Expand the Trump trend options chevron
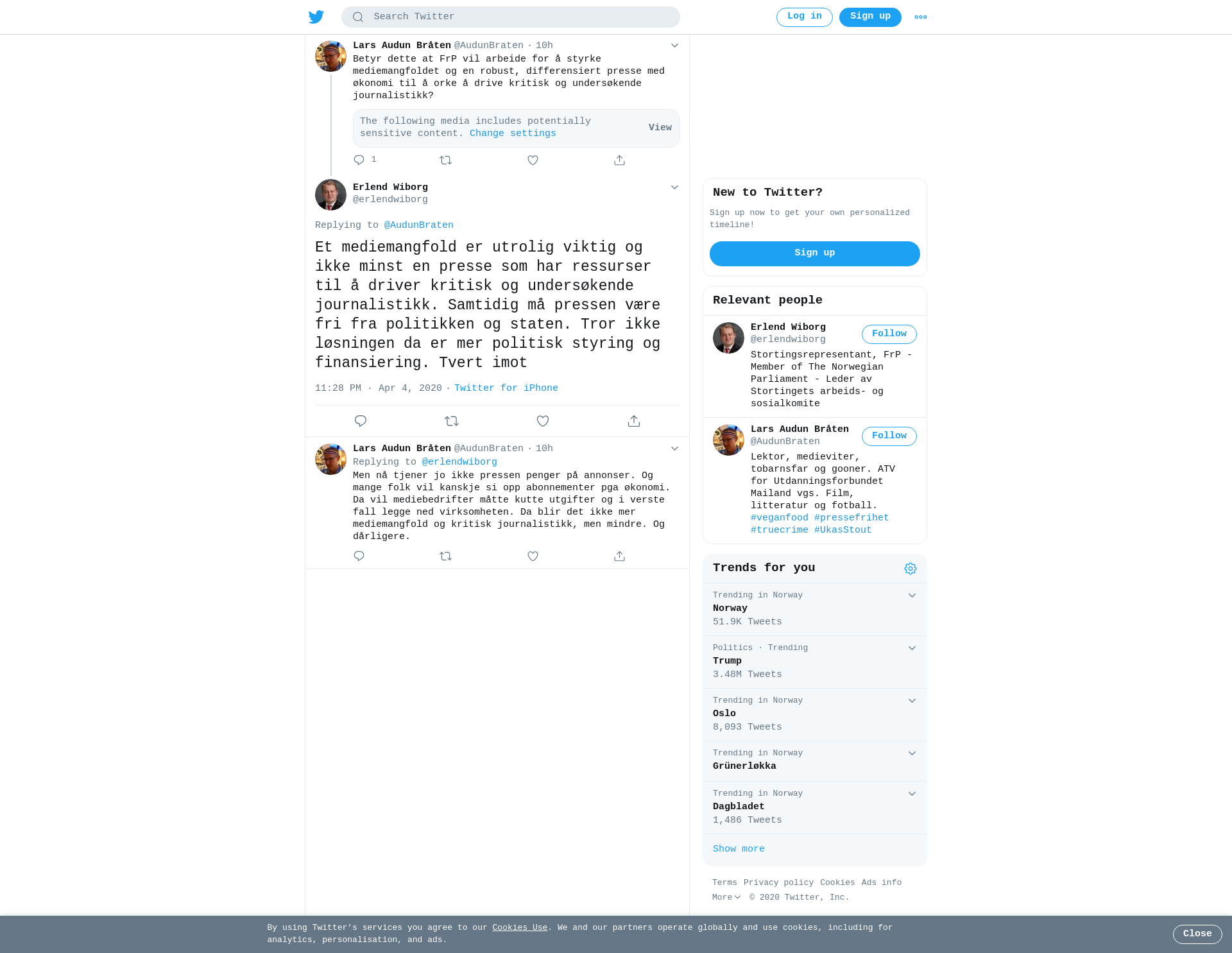This screenshot has height=953, width=1232. click(912, 648)
